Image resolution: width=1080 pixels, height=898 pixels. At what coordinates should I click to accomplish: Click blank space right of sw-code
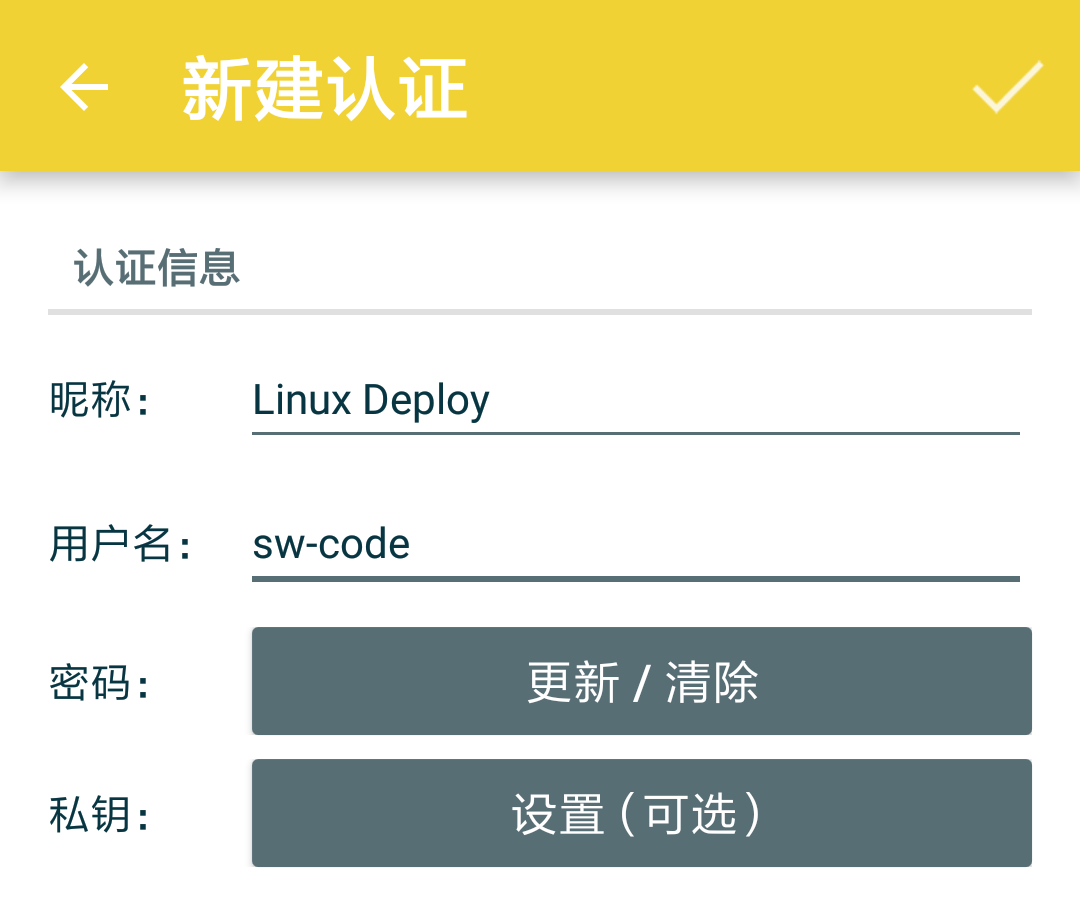click(x=720, y=545)
